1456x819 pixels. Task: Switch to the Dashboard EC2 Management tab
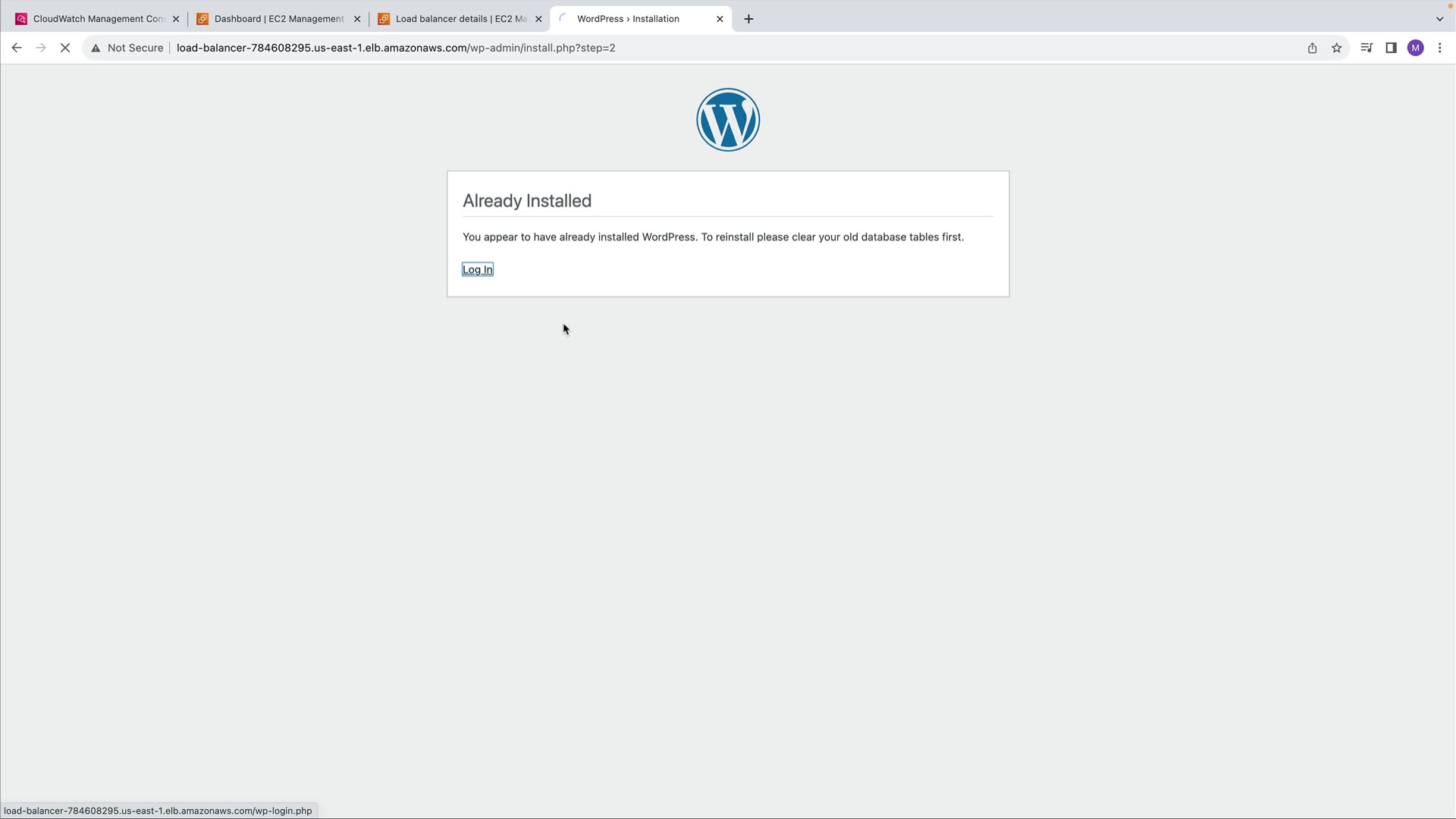click(273, 19)
